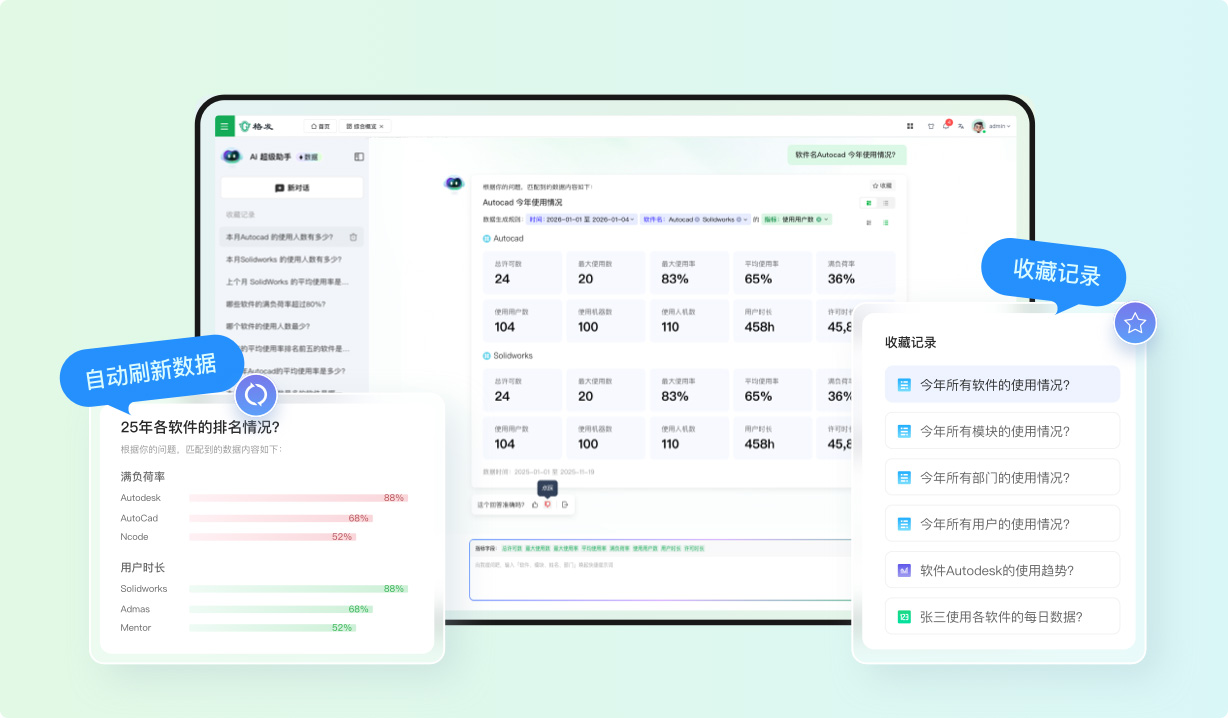This screenshot has height=718, width=1228.
Task: Select 今年所有模块的使用情况 from favorites list
Action: click(1002, 431)
